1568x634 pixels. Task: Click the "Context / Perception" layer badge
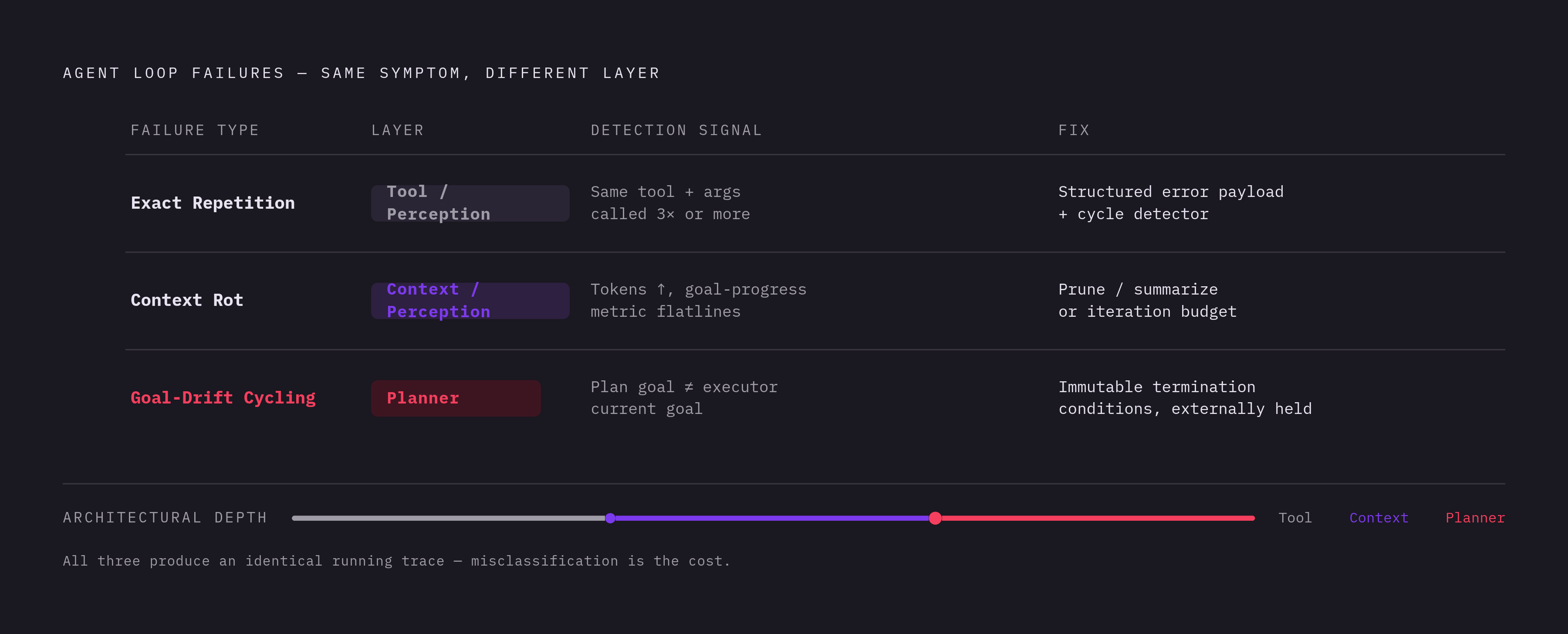(470, 300)
